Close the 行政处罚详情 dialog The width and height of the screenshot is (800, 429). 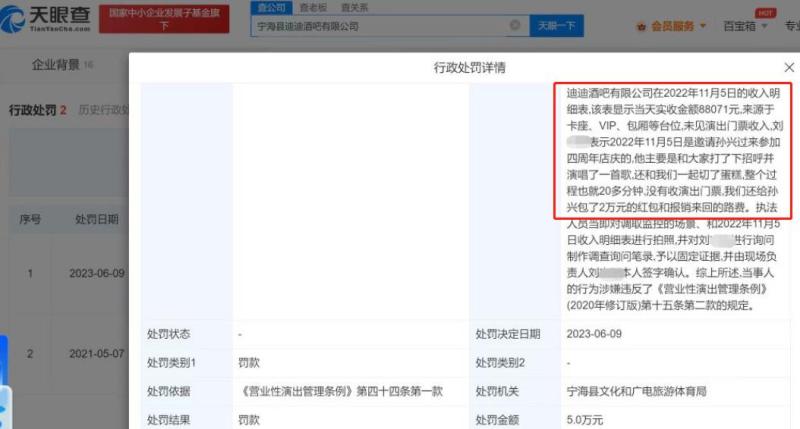(x=789, y=67)
